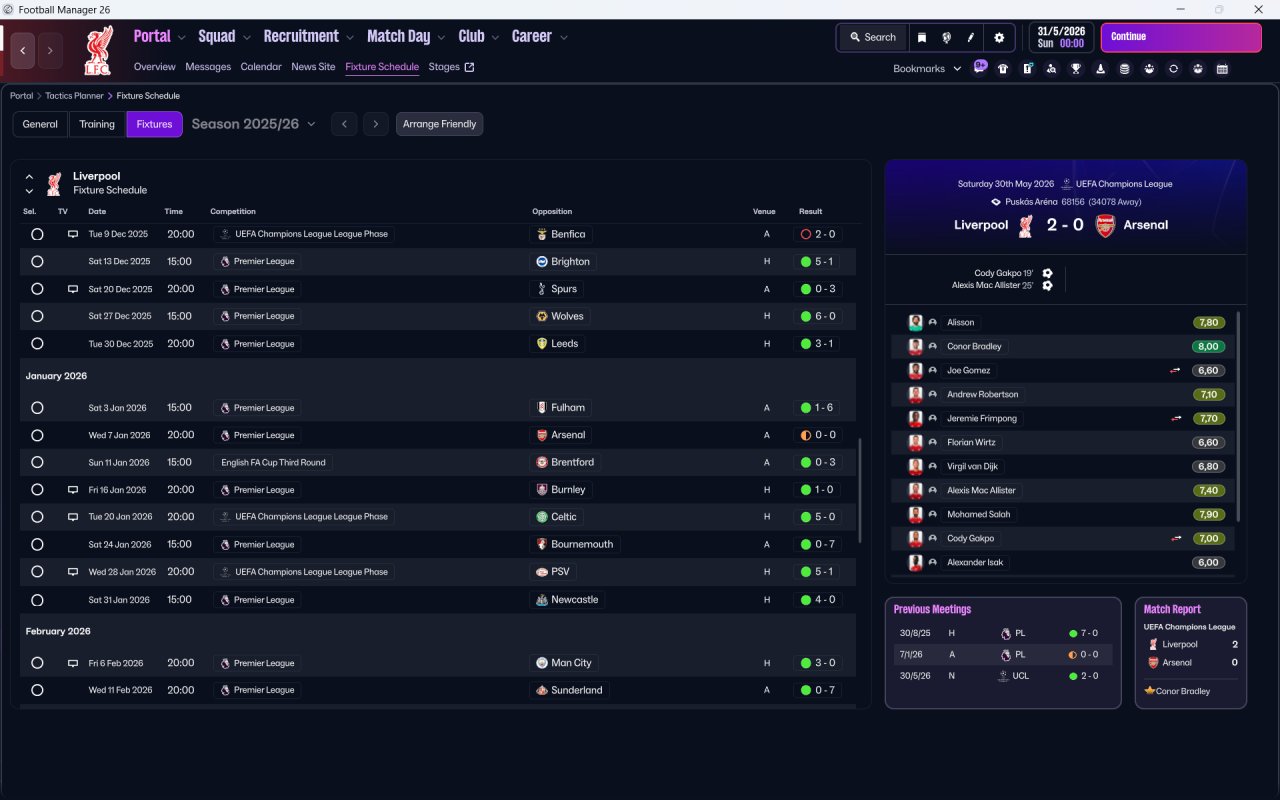Click substitution arrow icon beside Jeremie Frimpong
Image resolution: width=1280 pixels, height=800 pixels.
pos(1176,418)
